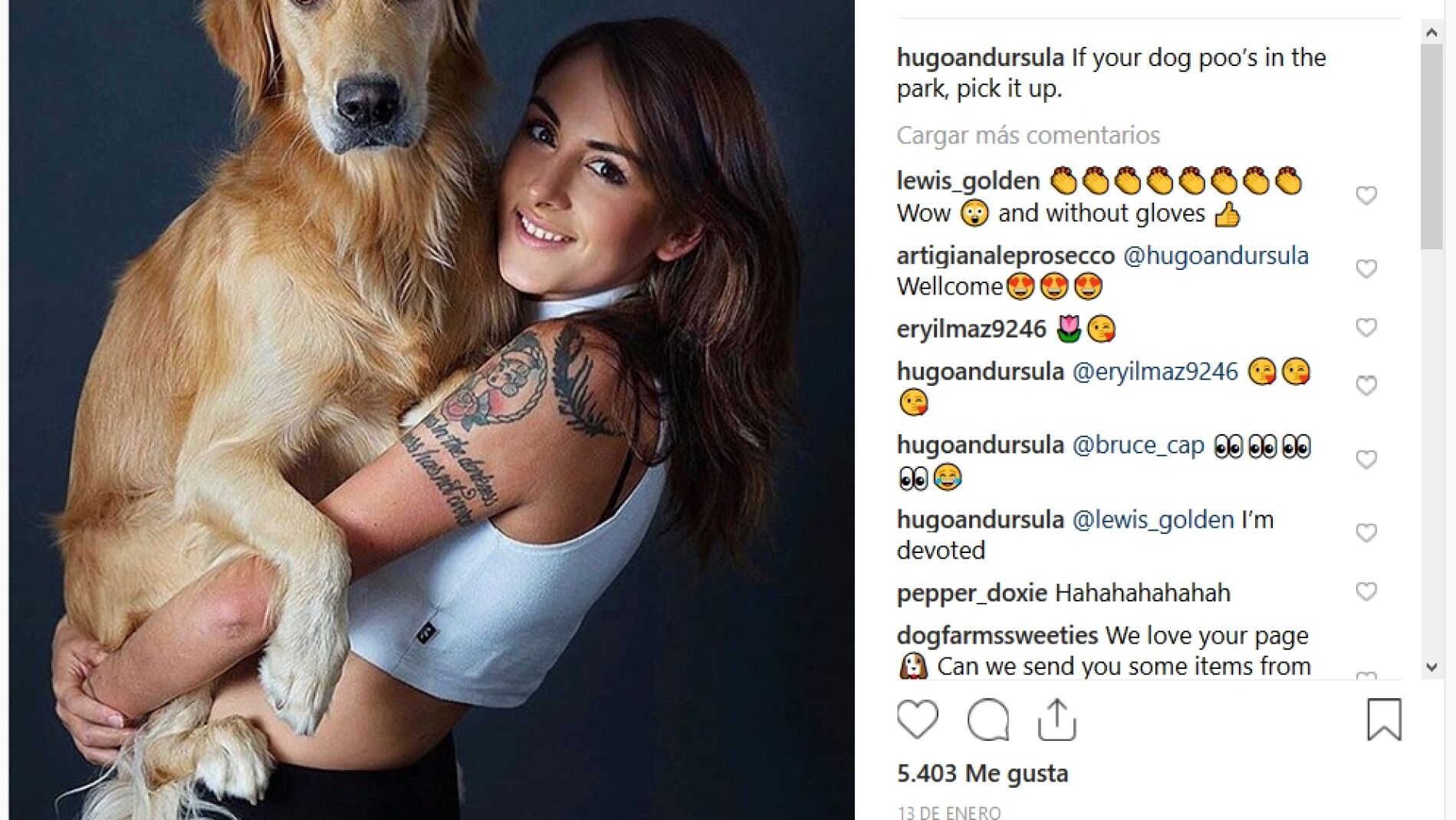Share the post with the upload arrow icon
The height and width of the screenshot is (820, 1456).
pyautogui.click(x=1057, y=719)
